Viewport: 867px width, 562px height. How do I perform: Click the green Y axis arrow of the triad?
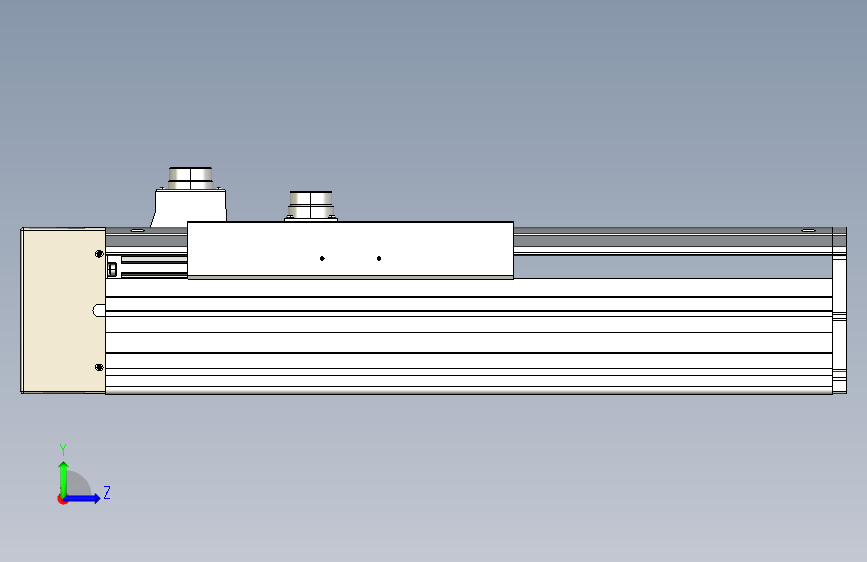(64, 479)
